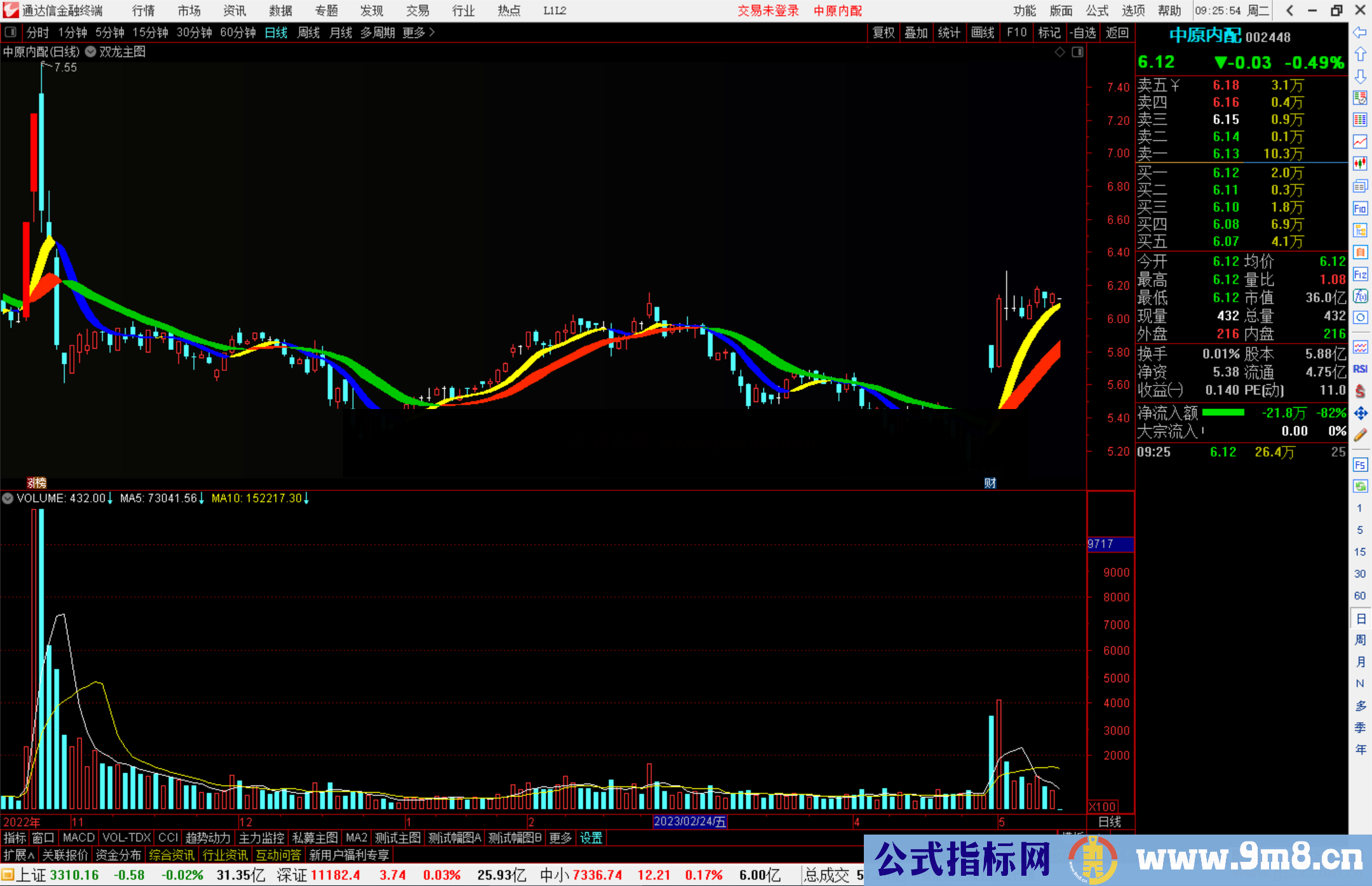Switch to the 周线 weekly tab
1372x886 pixels.
pos(309,32)
